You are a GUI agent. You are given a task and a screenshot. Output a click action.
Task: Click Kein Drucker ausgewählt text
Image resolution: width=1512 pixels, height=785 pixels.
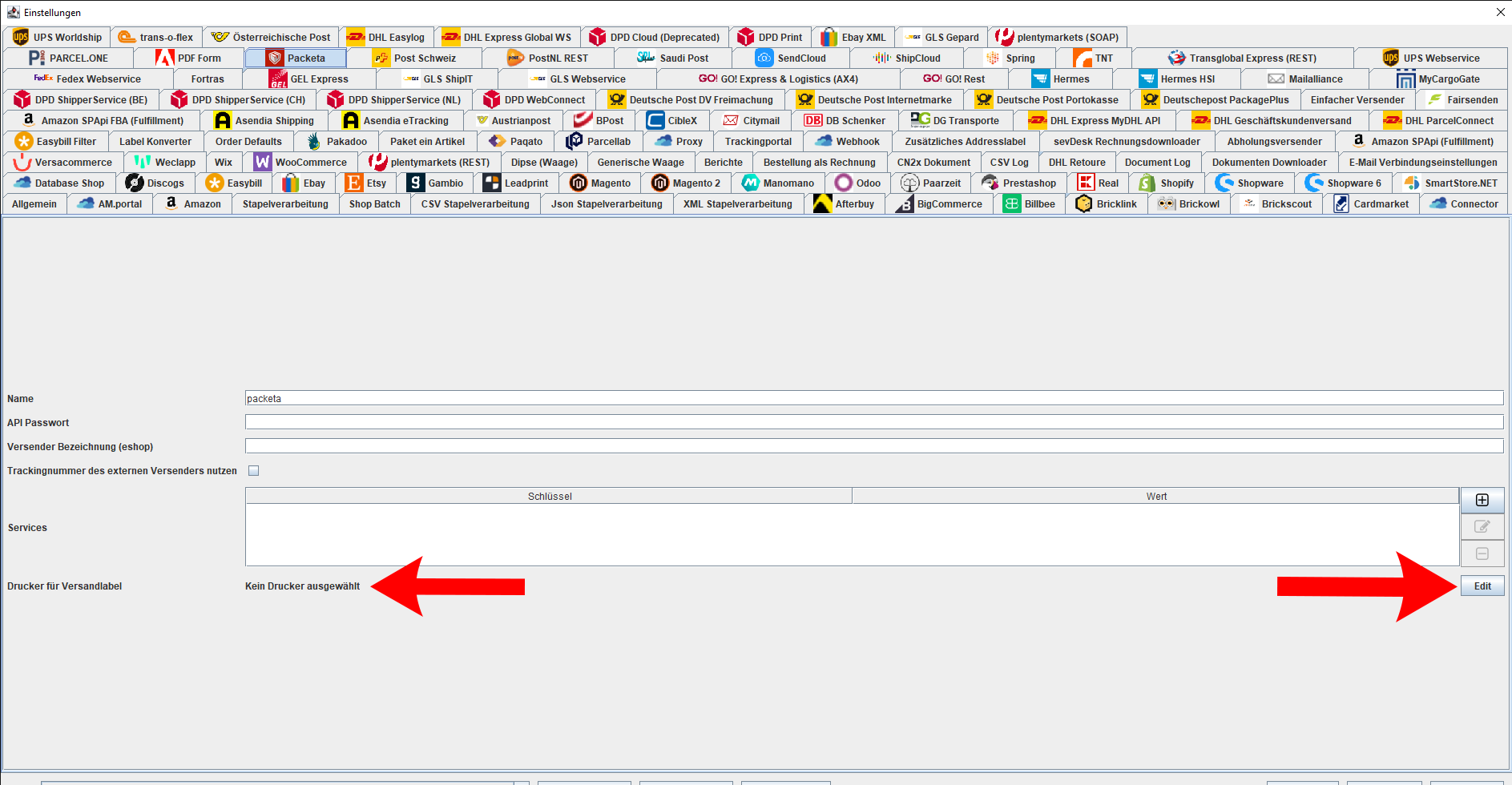point(302,586)
